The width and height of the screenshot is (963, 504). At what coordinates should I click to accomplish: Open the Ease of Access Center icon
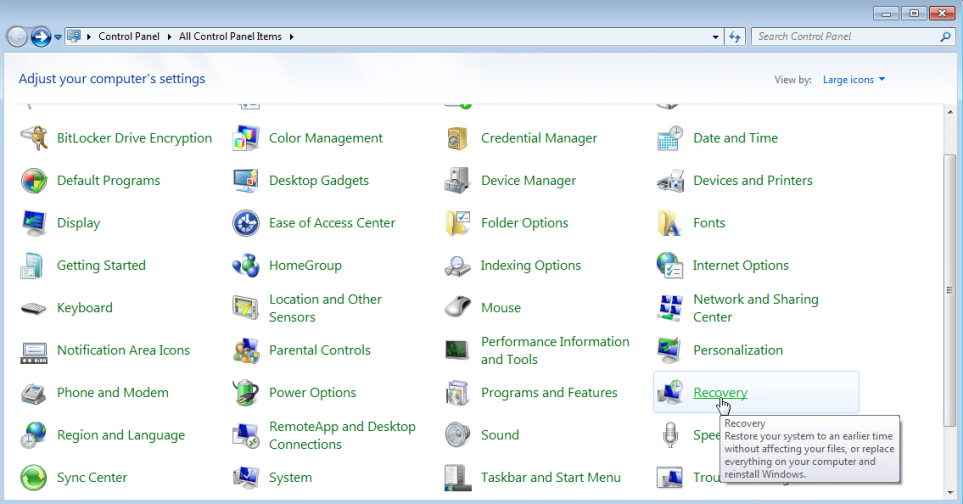point(246,223)
